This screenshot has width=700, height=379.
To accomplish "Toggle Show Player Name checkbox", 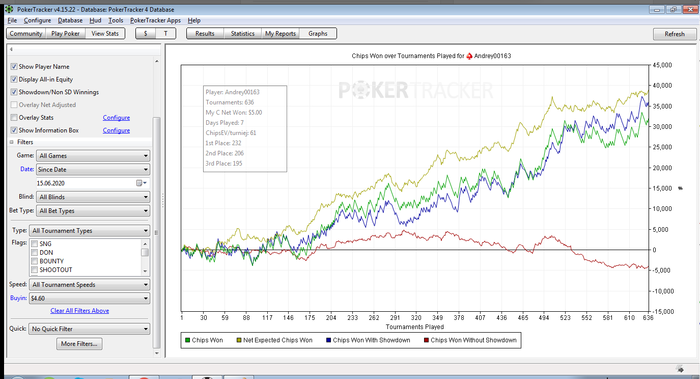I will click(x=14, y=67).
